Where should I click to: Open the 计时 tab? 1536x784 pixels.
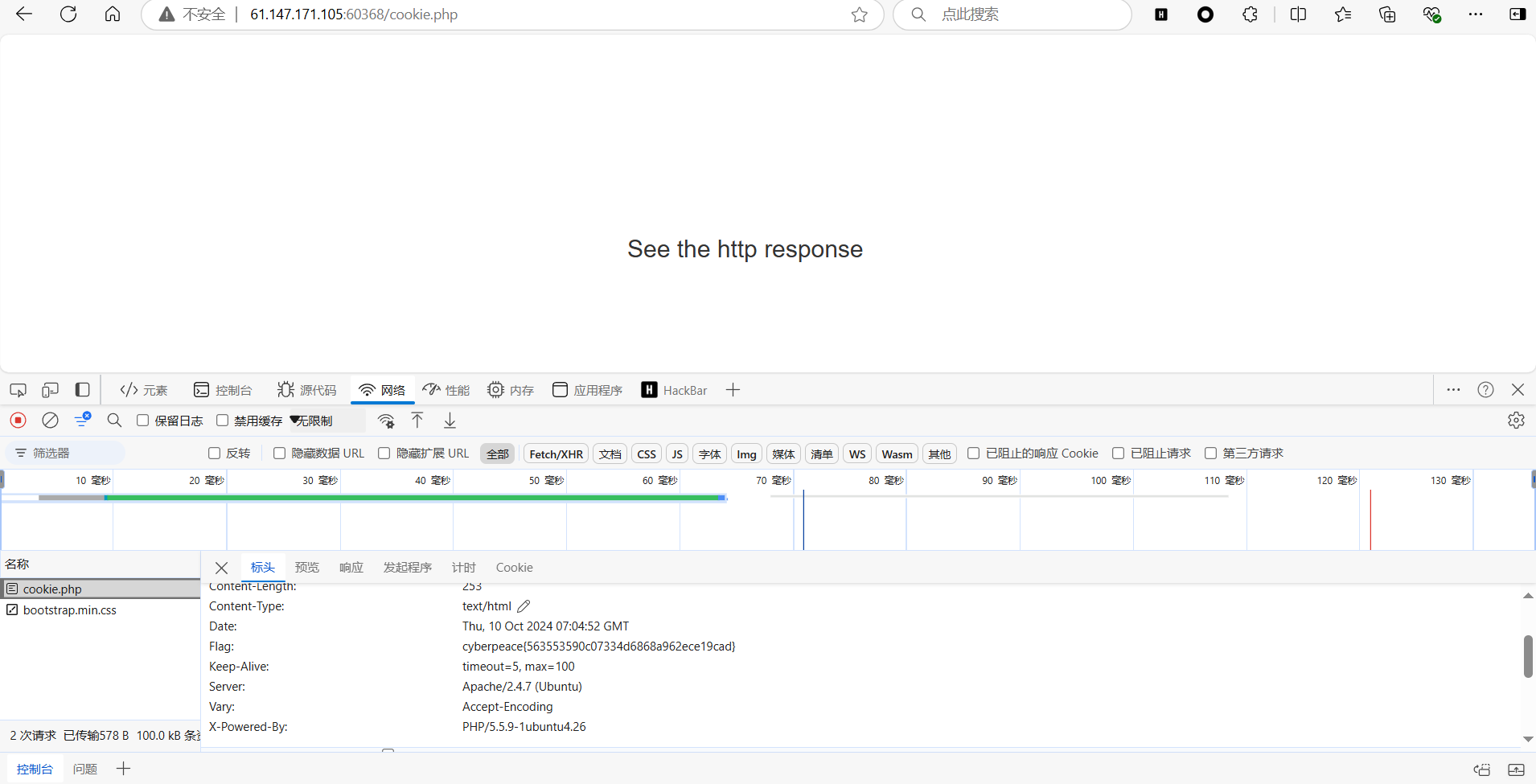point(464,568)
